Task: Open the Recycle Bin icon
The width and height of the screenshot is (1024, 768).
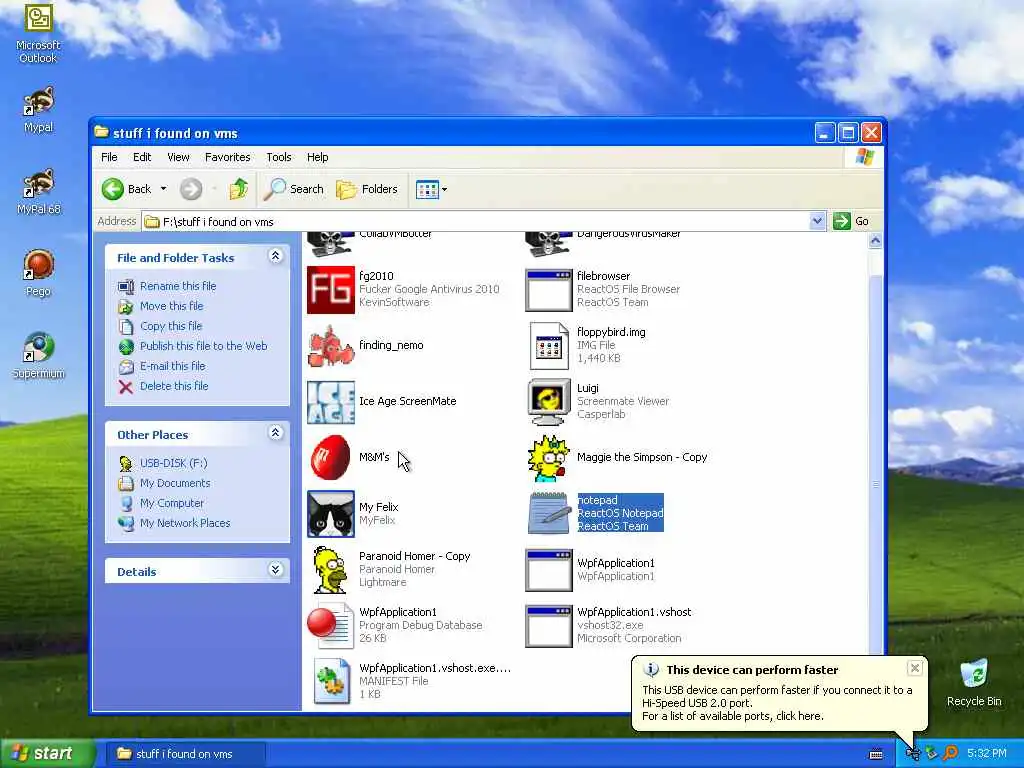Action: (x=974, y=682)
